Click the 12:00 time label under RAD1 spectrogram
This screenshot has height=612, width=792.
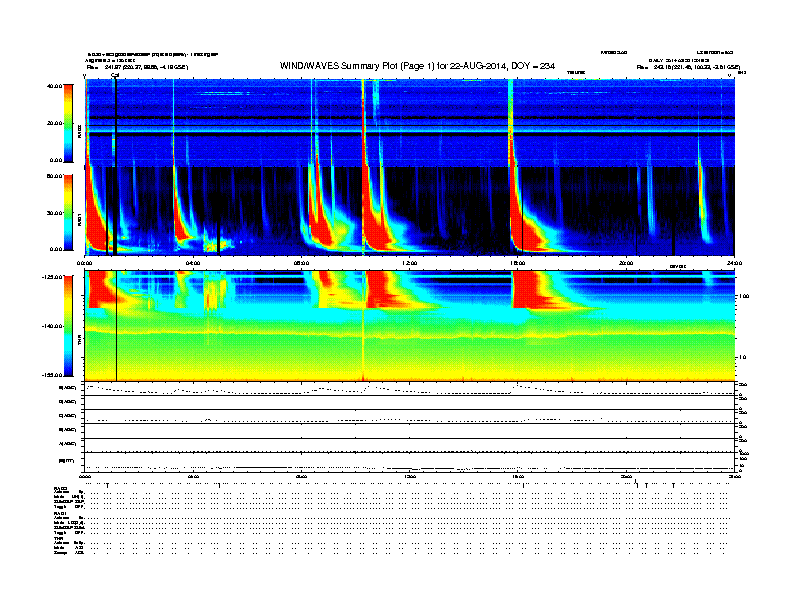coord(409,263)
